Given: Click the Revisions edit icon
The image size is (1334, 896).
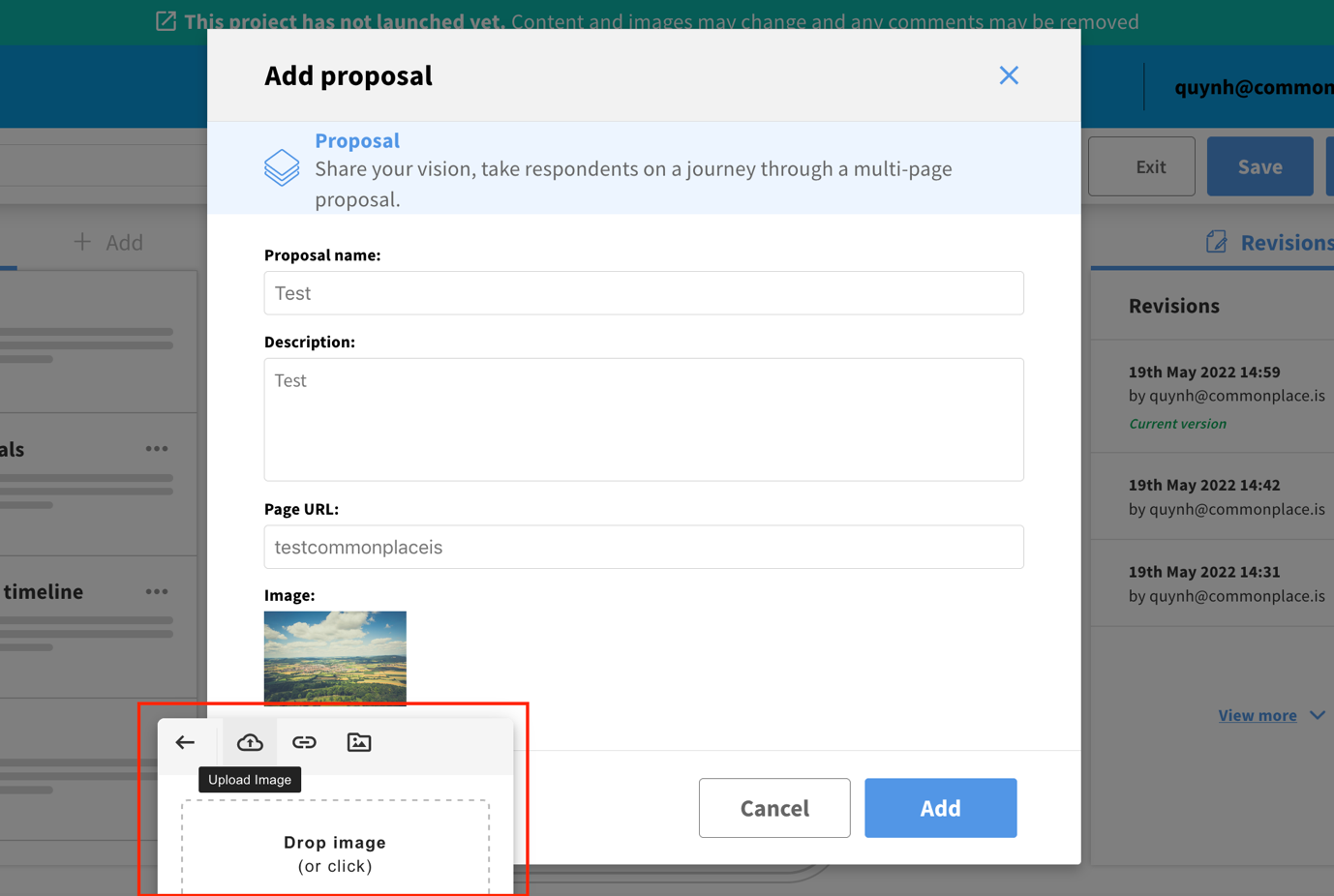Looking at the screenshot, I should coord(1216,242).
